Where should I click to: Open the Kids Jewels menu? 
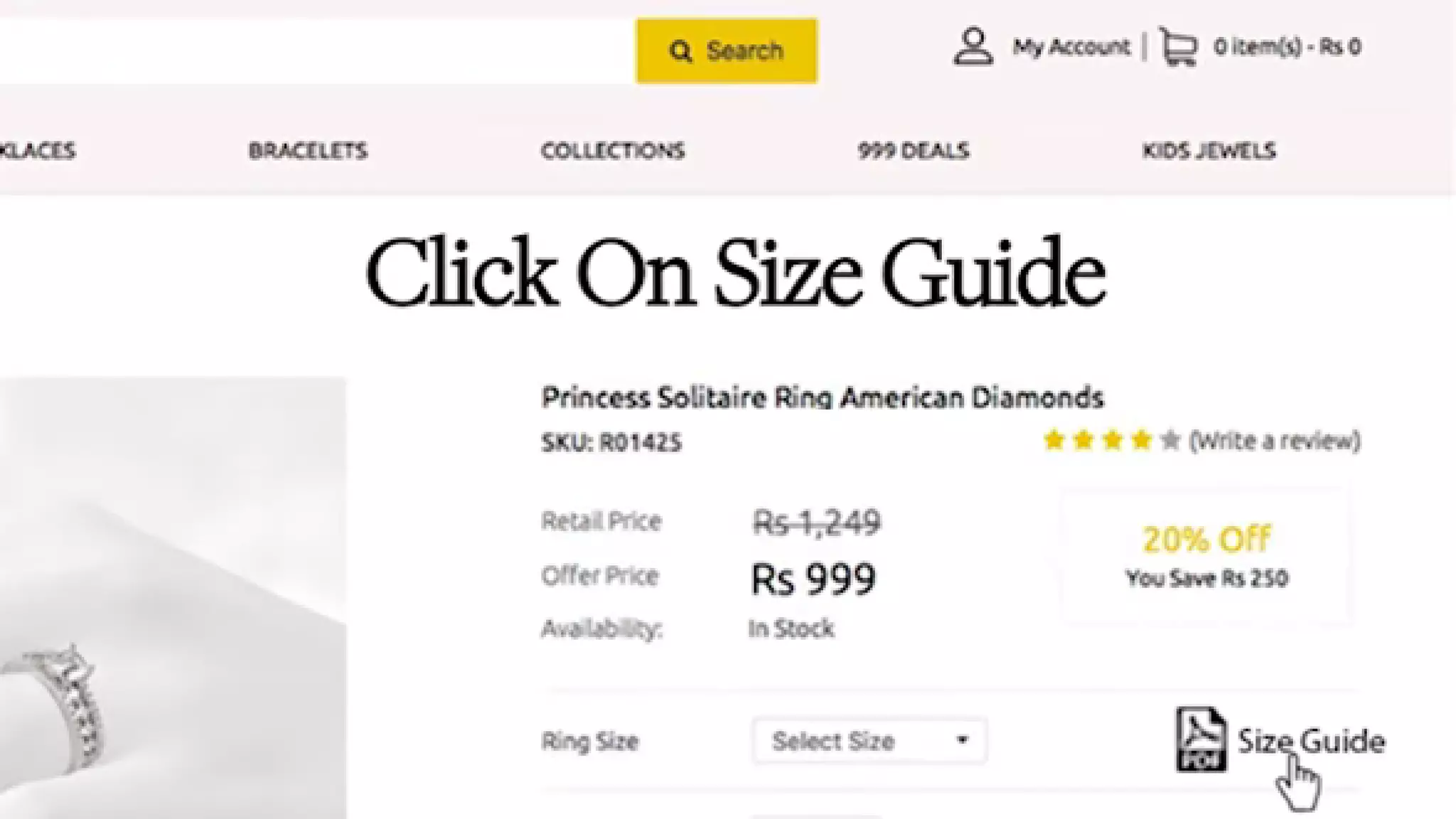click(x=1209, y=151)
